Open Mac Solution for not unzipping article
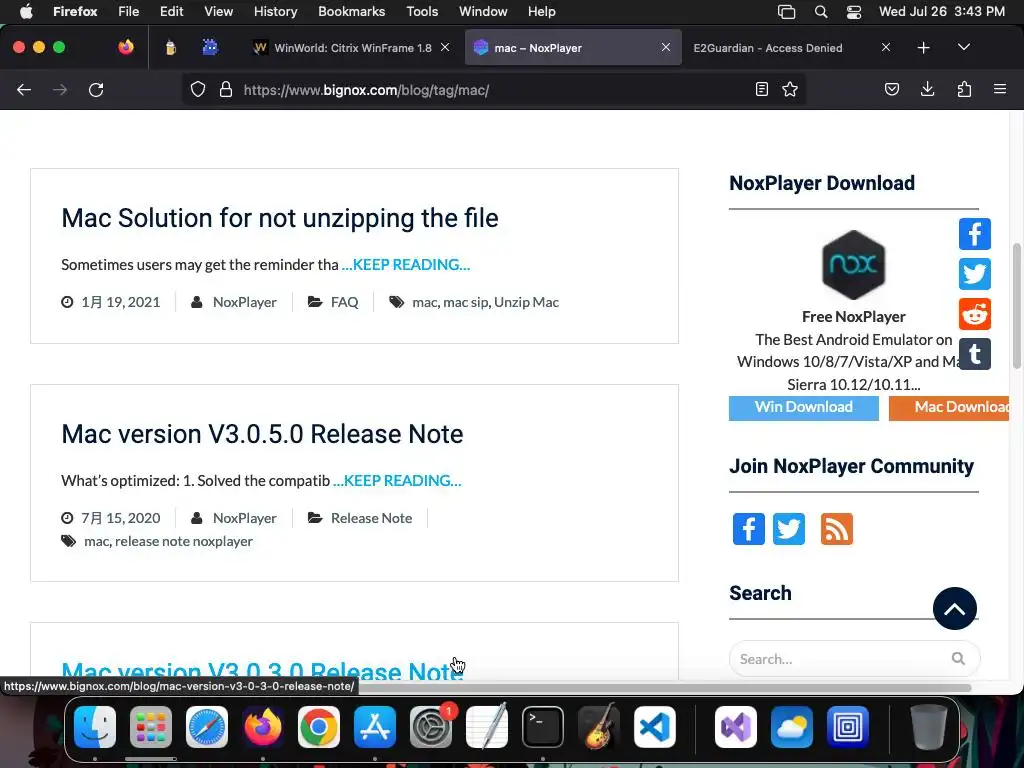This screenshot has height=768, width=1024. [280, 217]
